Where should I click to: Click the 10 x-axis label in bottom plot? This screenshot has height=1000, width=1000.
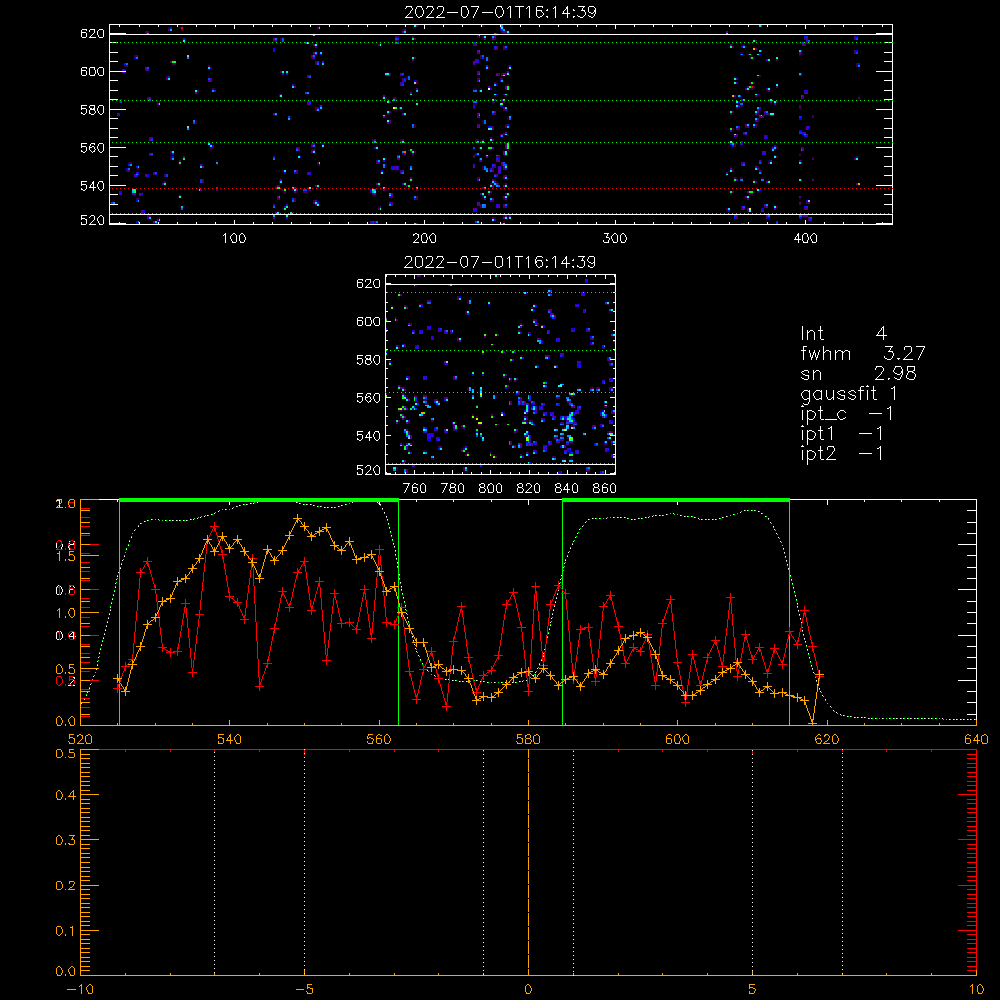click(x=976, y=990)
